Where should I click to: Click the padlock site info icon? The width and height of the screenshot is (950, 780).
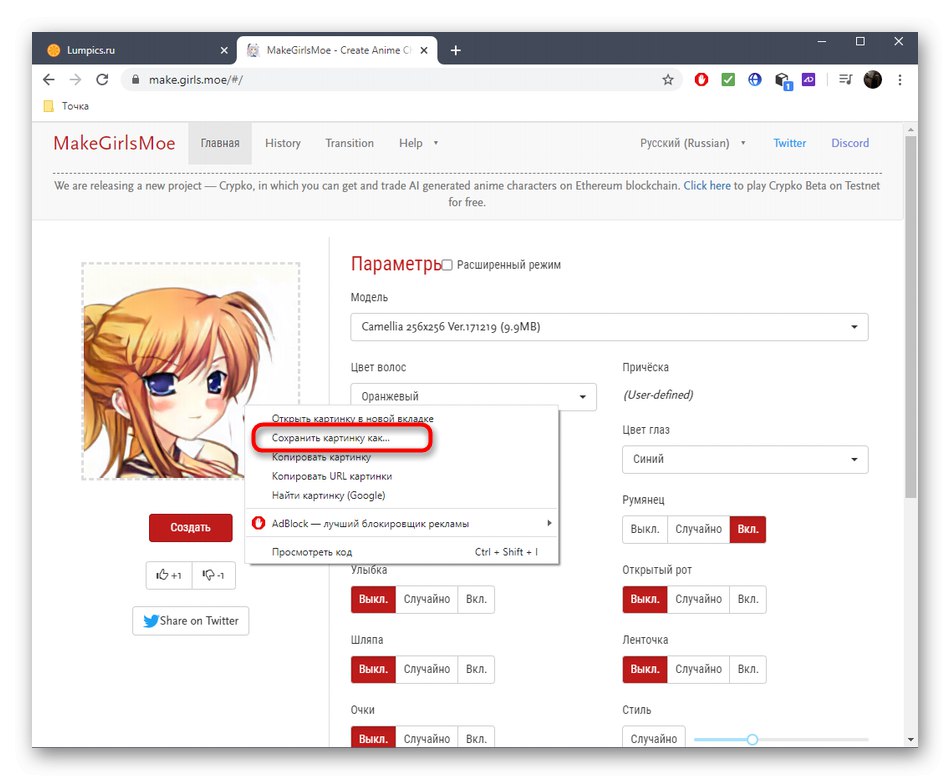136,80
